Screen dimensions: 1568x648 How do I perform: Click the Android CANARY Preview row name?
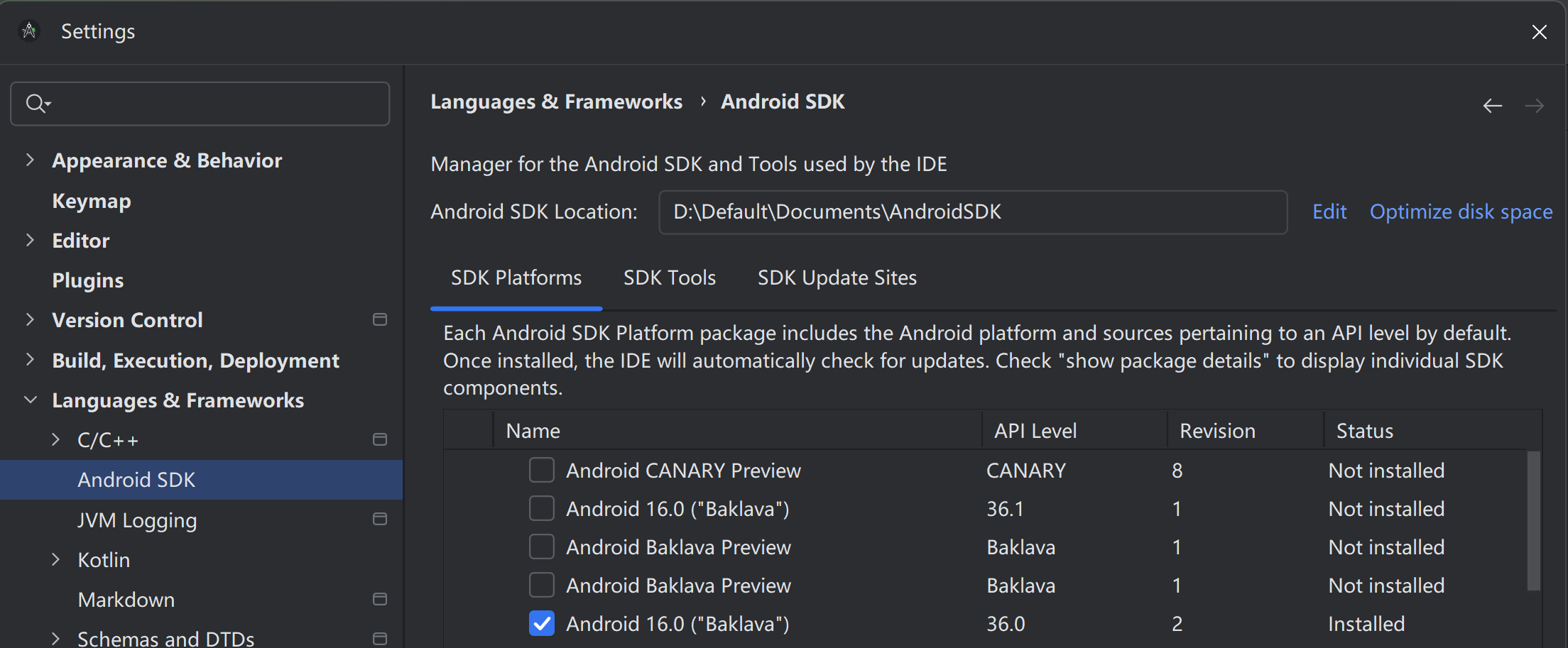point(683,471)
